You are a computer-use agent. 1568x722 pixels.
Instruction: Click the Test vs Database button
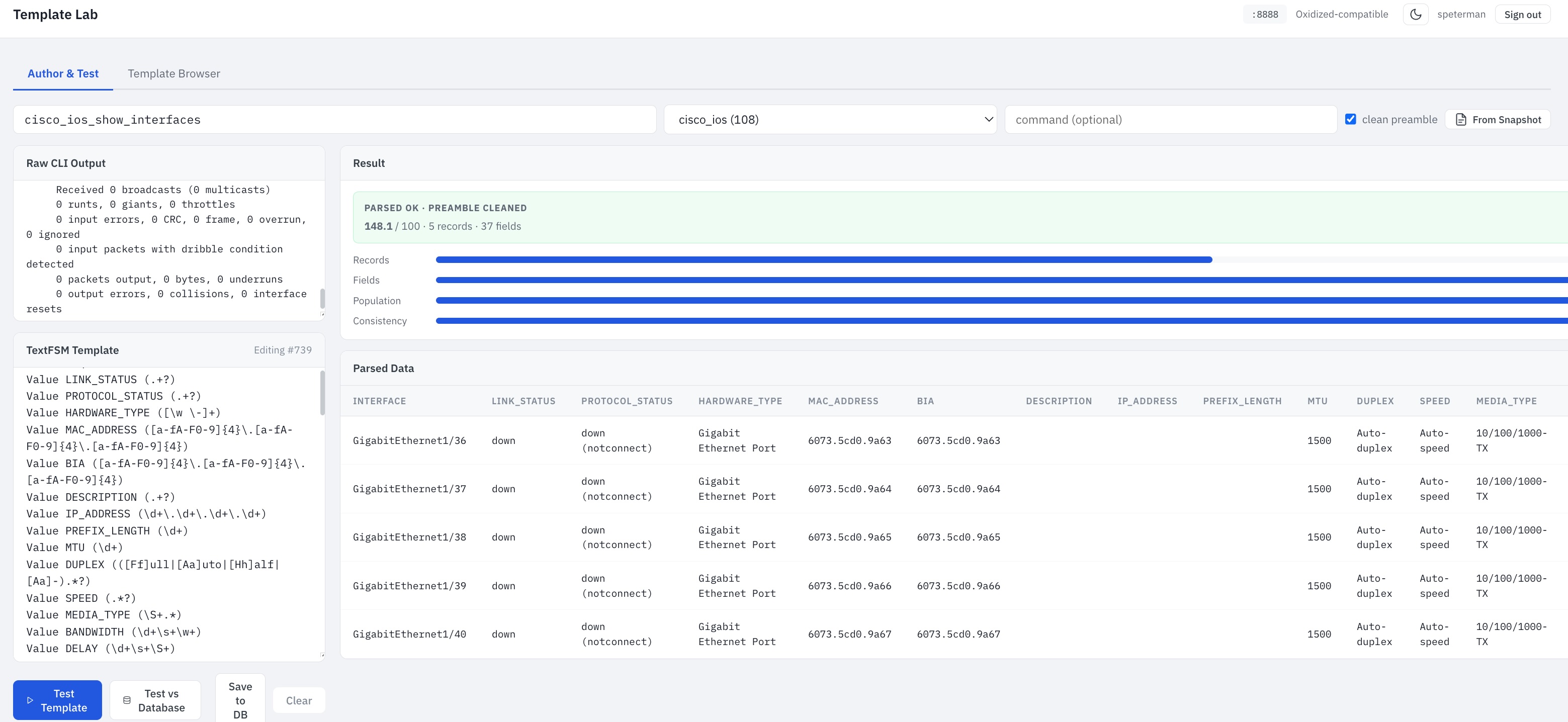[155, 701]
